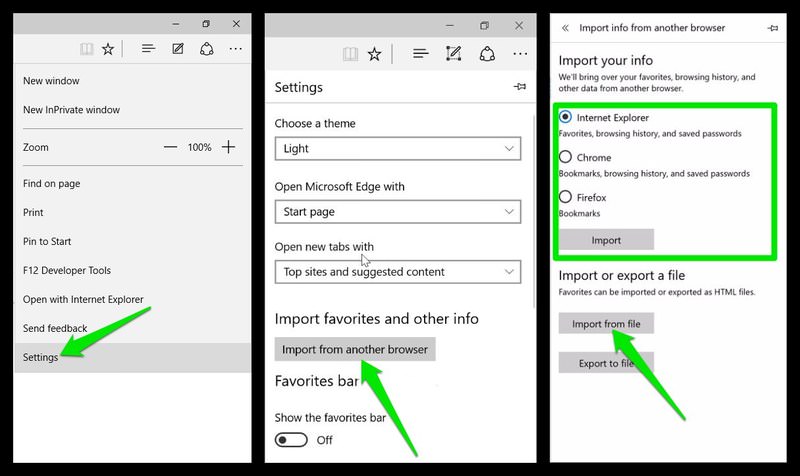Screen dimensions: 800x476
Task: Minimize the left Edge window
Action: [x=176, y=24]
